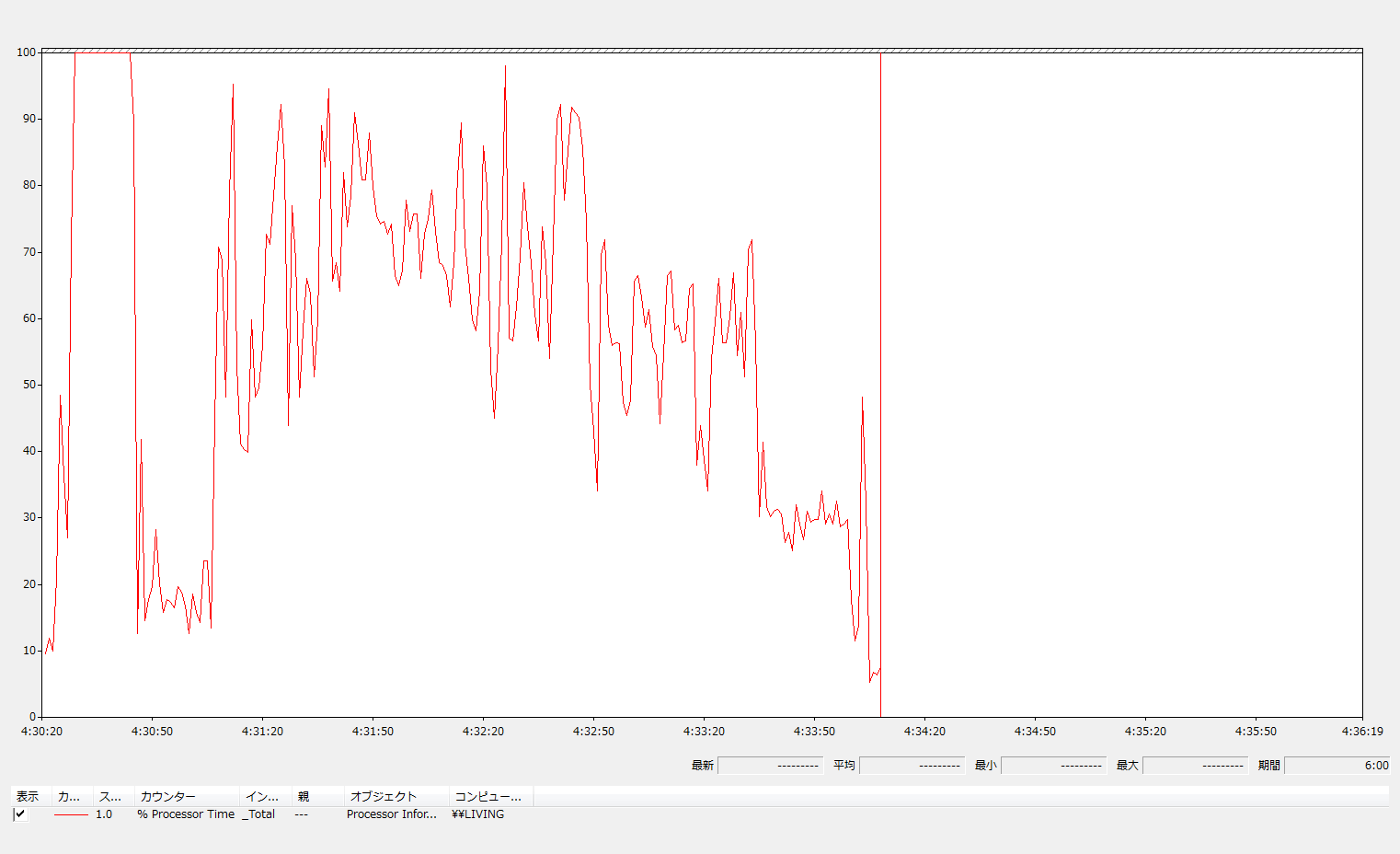Click the Processor Infor... object cell
The height and width of the screenshot is (854, 1400).
point(392,814)
